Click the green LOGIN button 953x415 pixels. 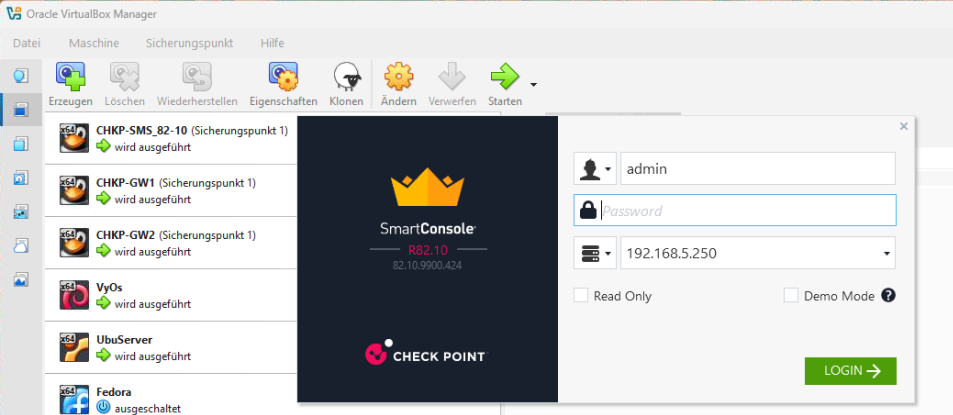coord(850,371)
